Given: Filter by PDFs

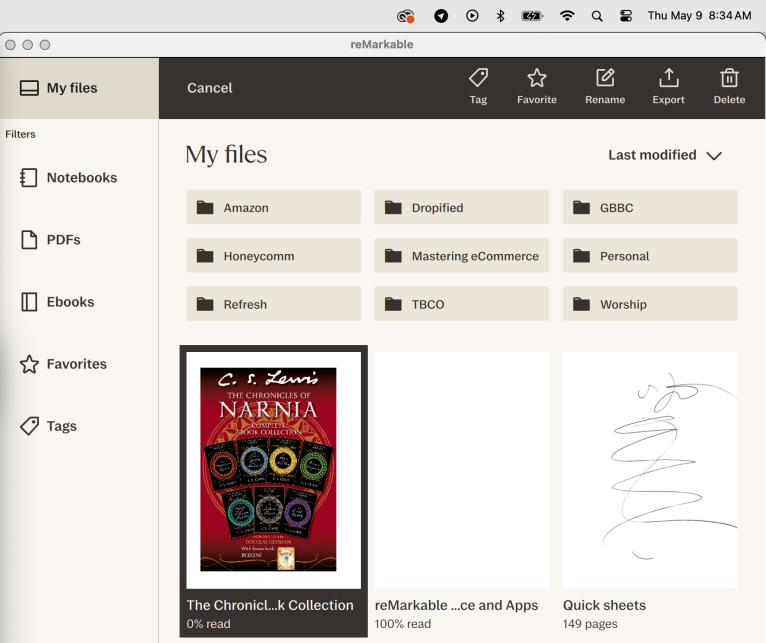Looking at the screenshot, I should pyautogui.click(x=50, y=239).
